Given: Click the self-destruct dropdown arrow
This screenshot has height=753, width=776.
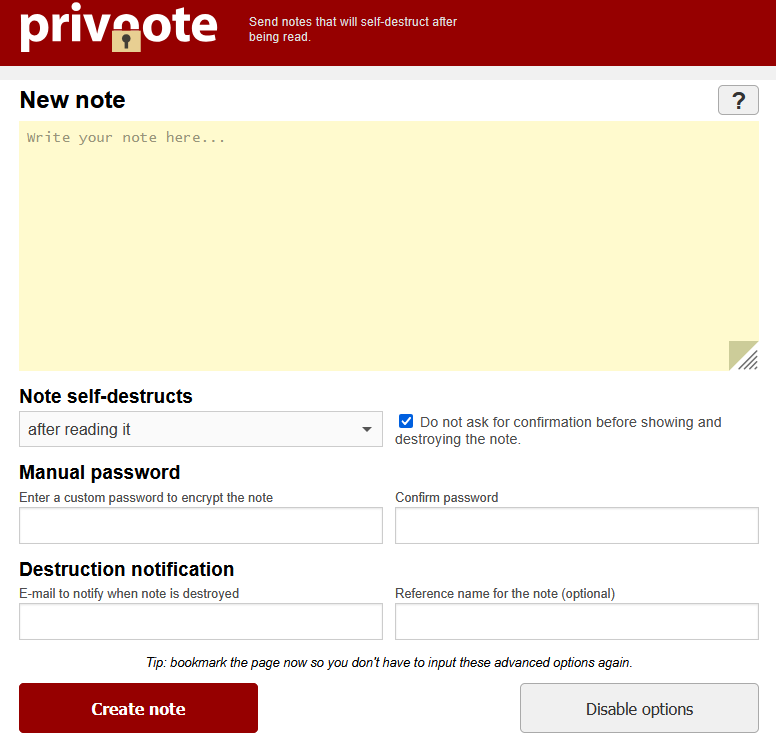Looking at the screenshot, I should (367, 430).
